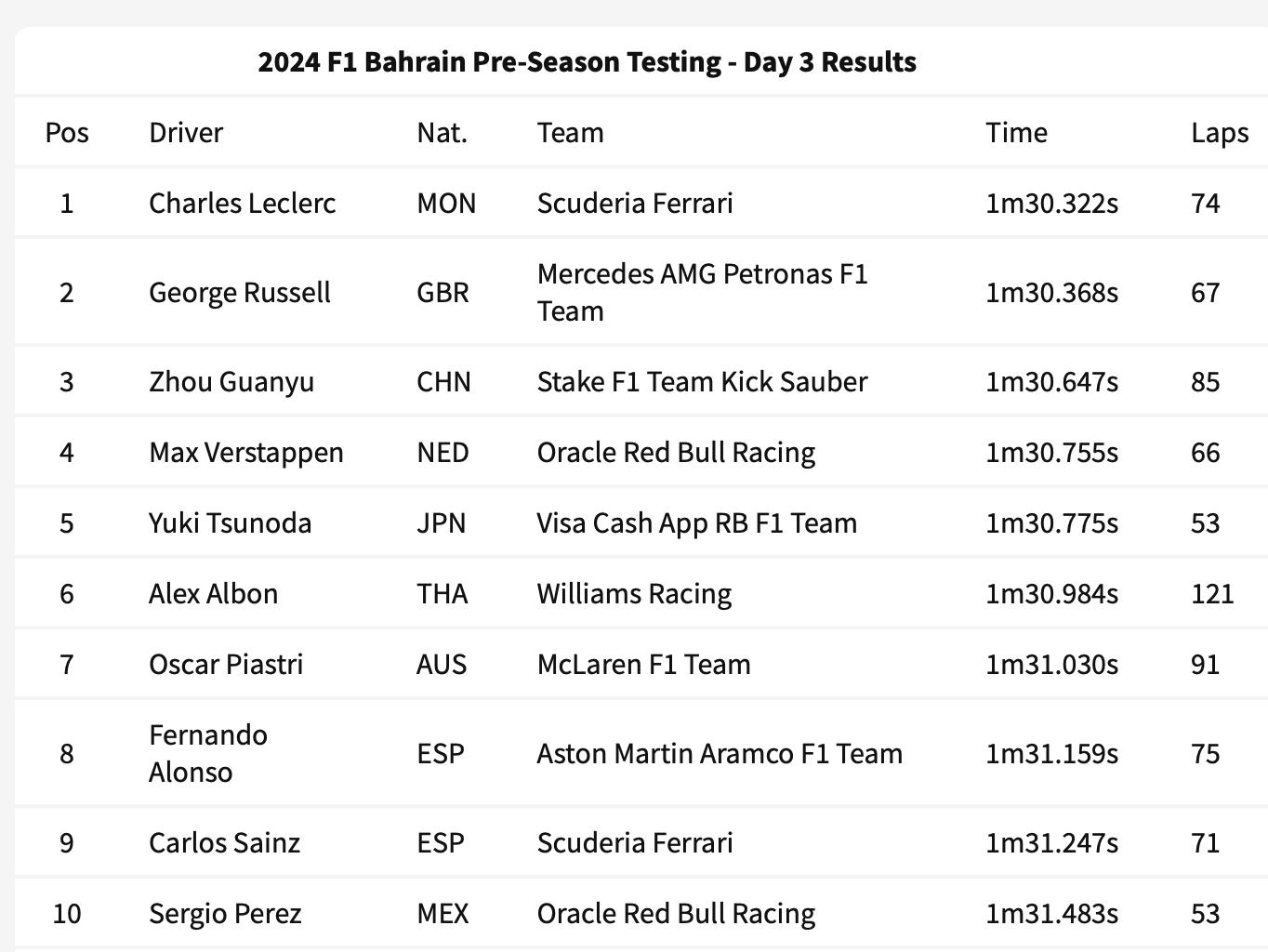The image size is (1268, 952).
Task: Click the Nat. column header
Action: 442,132
